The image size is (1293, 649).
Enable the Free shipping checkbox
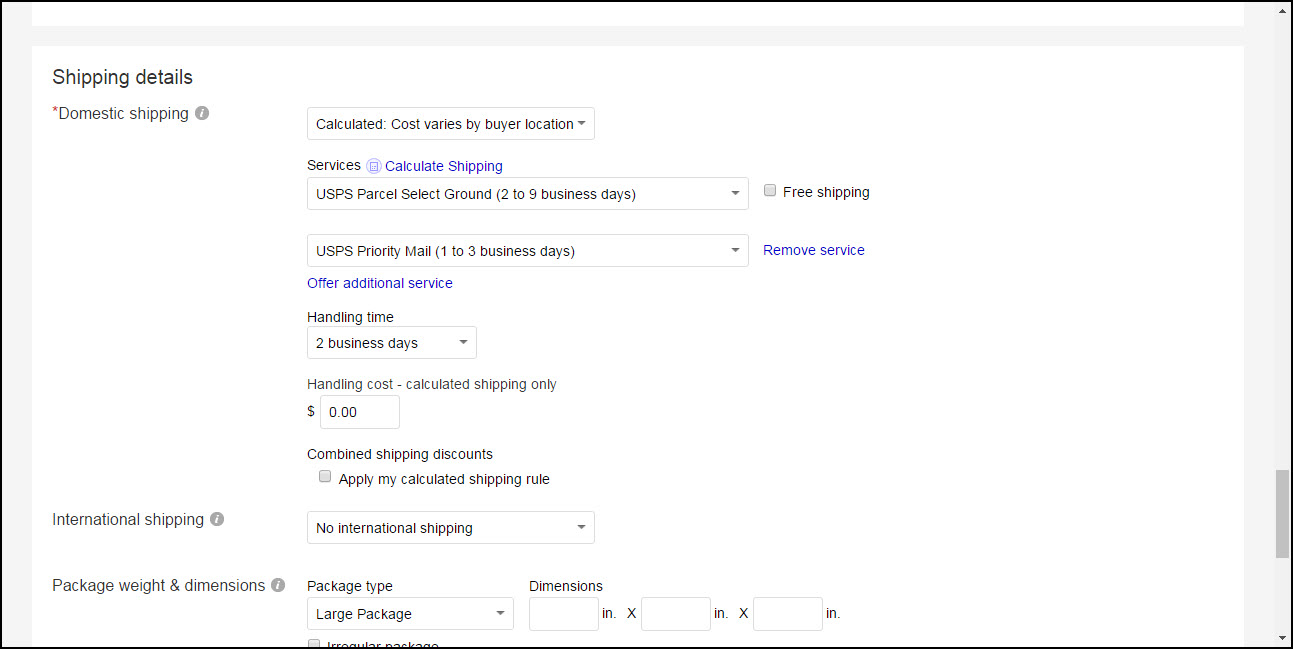click(770, 191)
